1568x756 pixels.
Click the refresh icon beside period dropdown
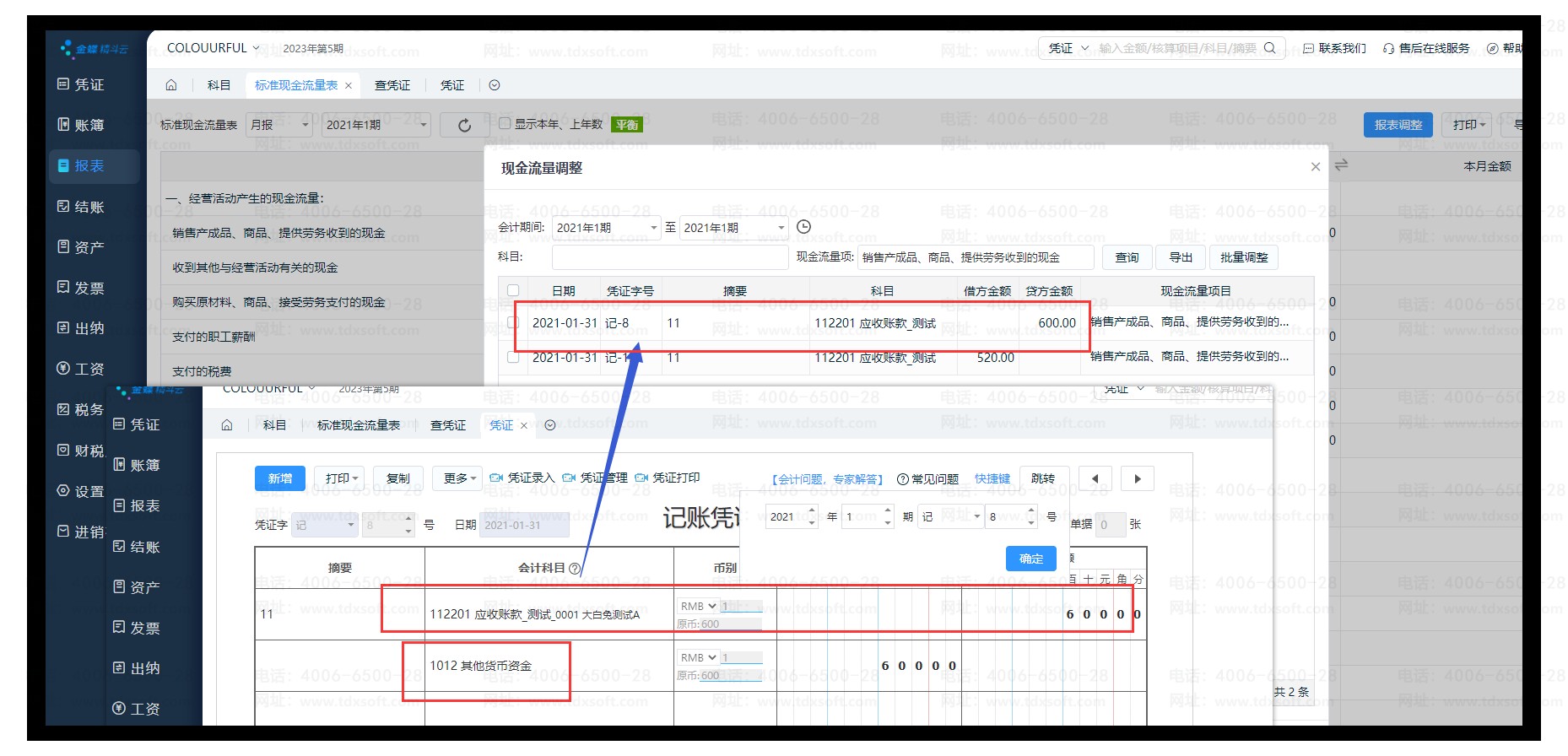click(x=464, y=126)
